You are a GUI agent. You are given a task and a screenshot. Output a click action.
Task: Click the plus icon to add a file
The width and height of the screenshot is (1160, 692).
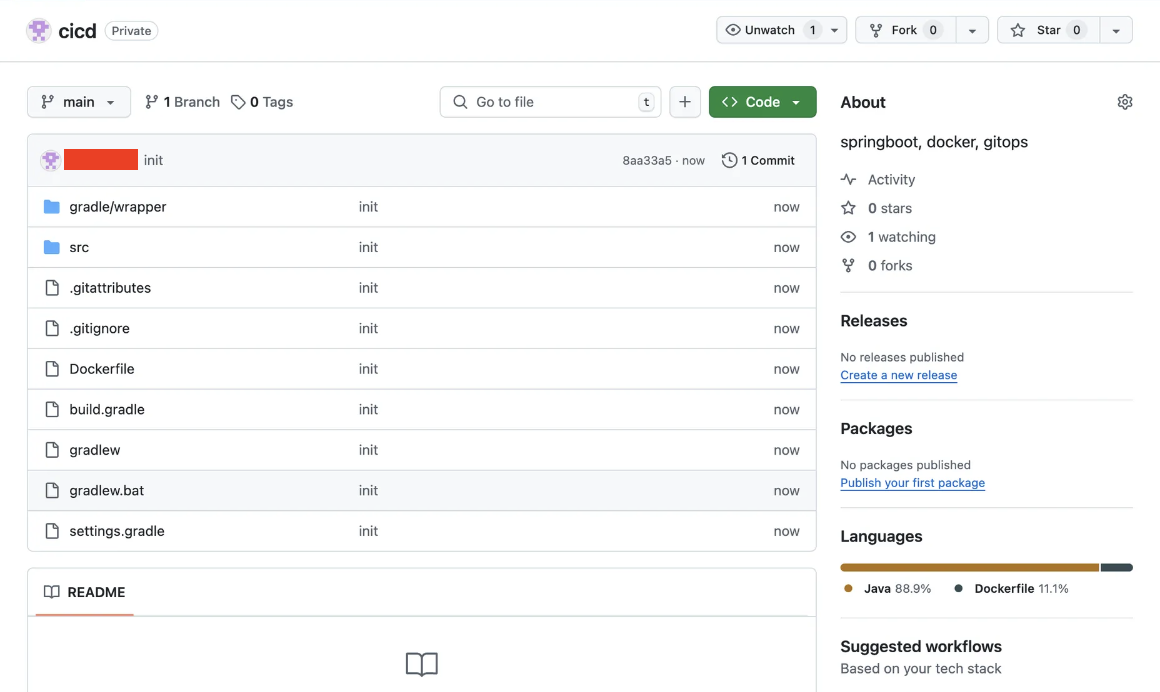[x=685, y=102]
